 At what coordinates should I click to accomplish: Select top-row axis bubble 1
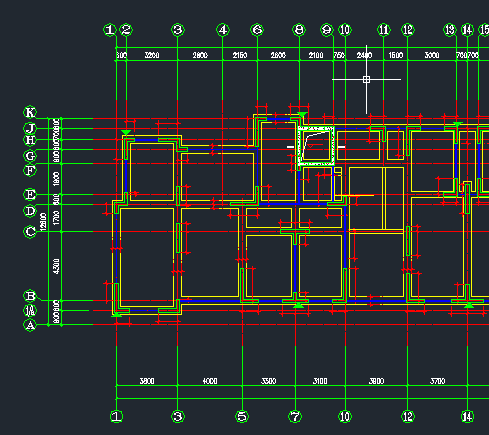[x=110, y=30]
